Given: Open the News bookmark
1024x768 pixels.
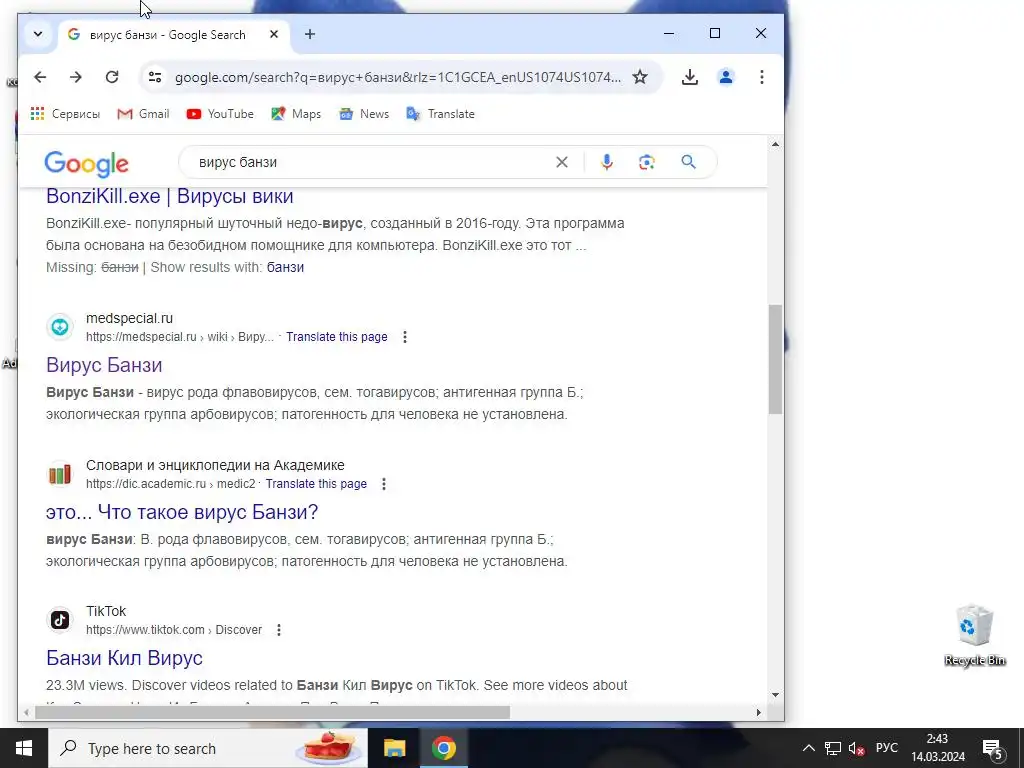Looking at the screenshot, I should (x=364, y=114).
